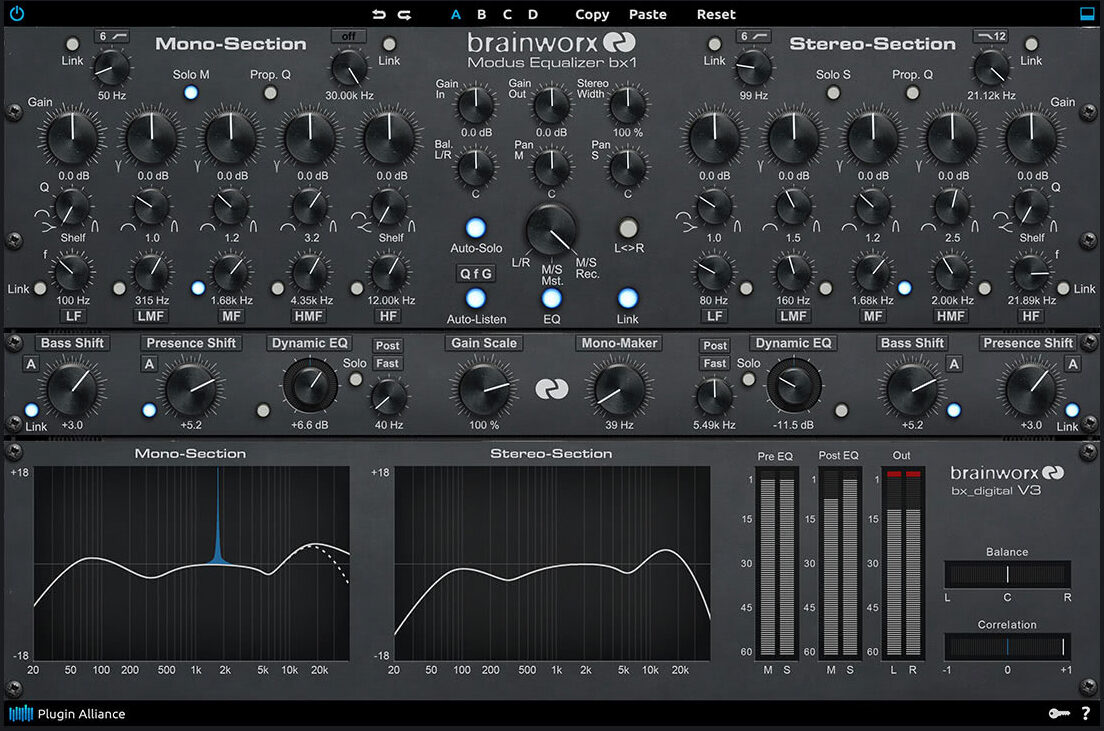
Task: Click the power bypass icon
Action: pyautogui.click(x=16, y=14)
